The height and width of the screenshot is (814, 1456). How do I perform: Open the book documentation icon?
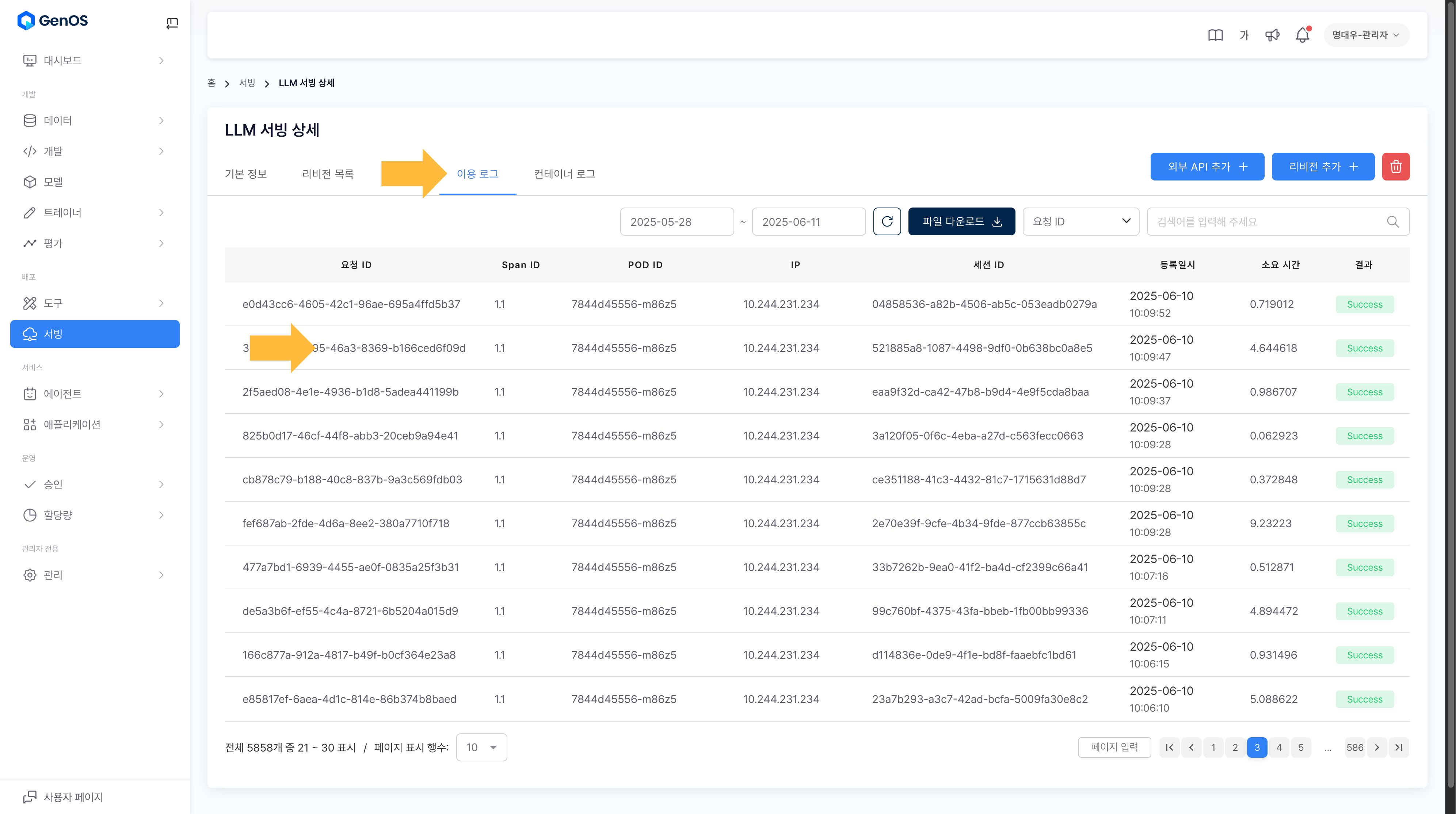pyautogui.click(x=1215, y=35)
